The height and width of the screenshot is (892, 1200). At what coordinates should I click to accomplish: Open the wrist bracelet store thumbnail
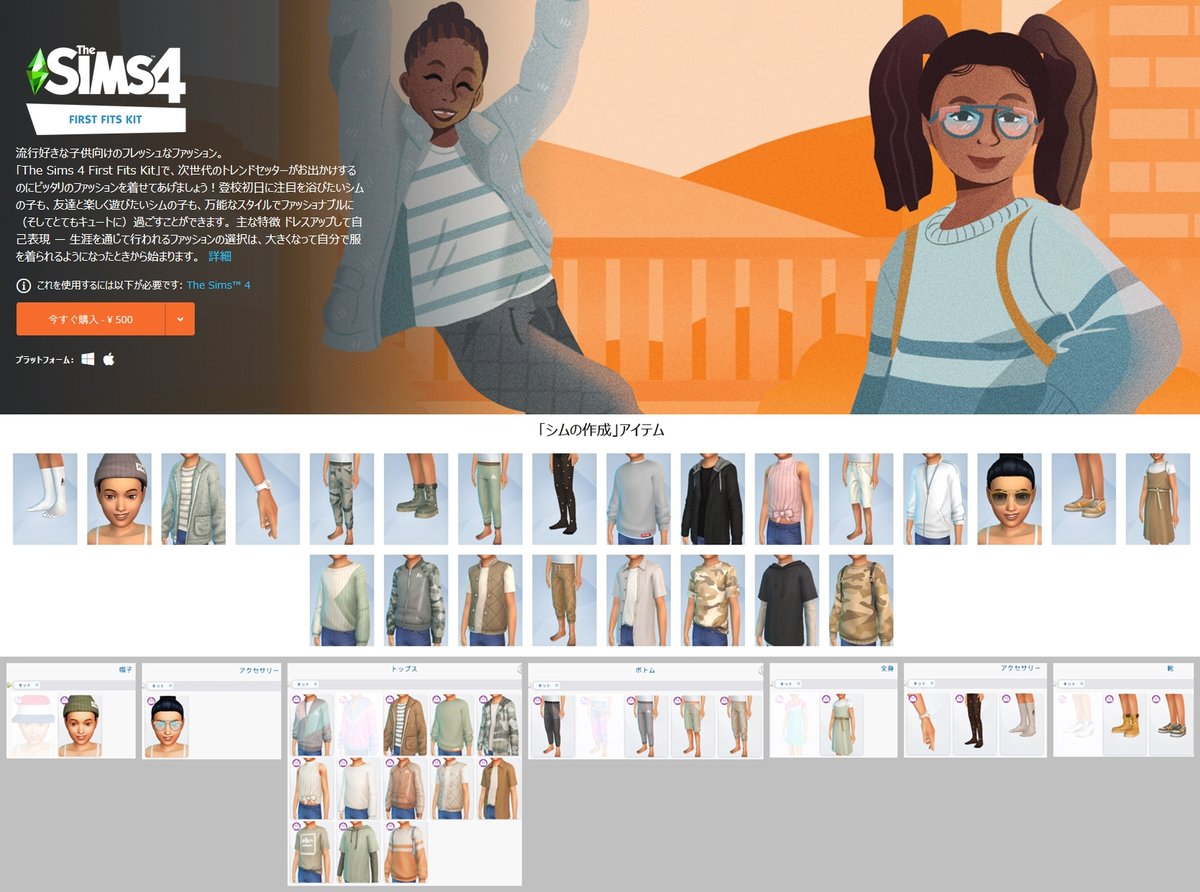click(267, 499)
